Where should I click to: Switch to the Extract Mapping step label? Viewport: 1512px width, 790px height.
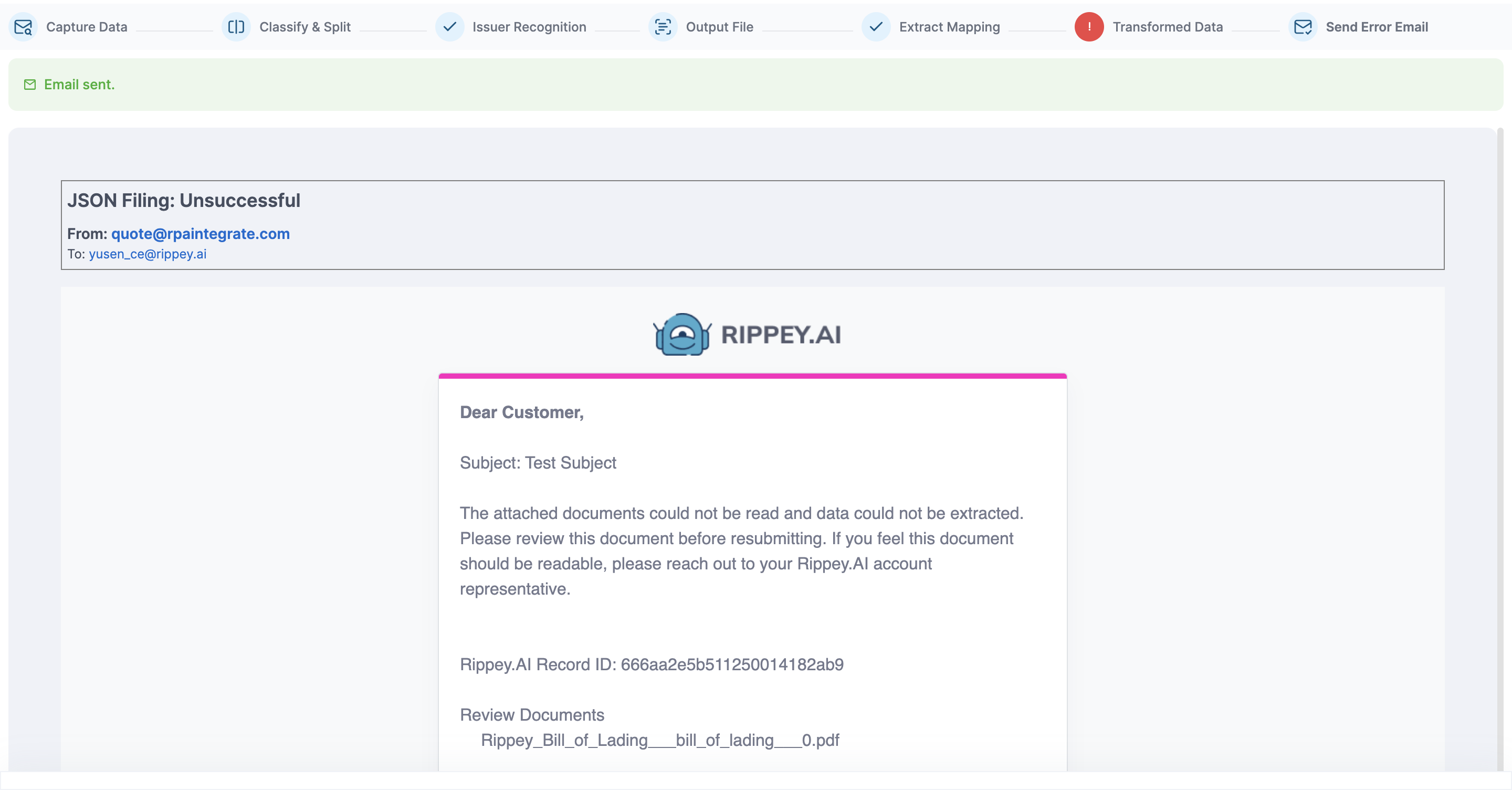[949, 27]
